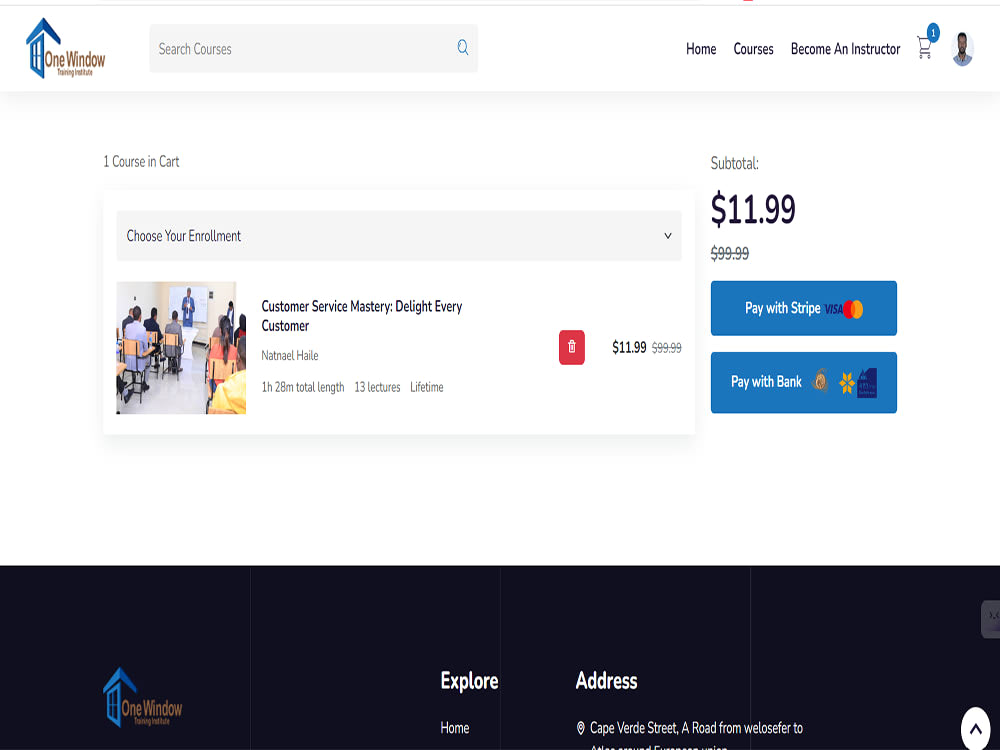Click the search magnifier icon
The width and height of the screenshot is (1000, 750).
(x=462, y=47)
